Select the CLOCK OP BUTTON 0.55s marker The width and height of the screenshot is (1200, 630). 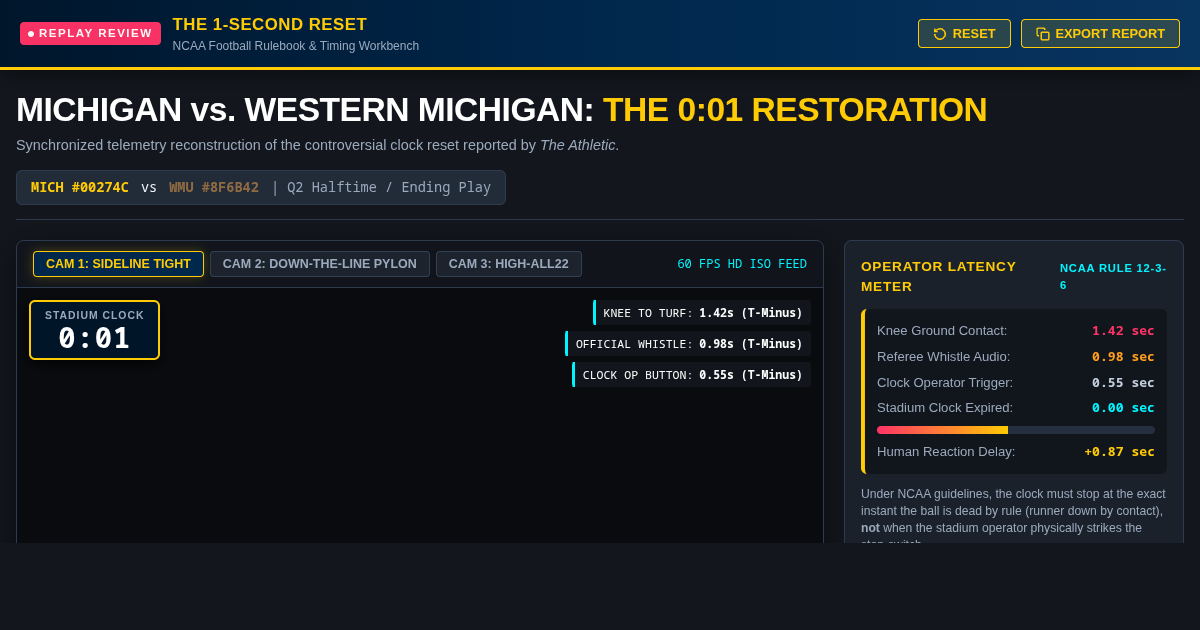692,375
